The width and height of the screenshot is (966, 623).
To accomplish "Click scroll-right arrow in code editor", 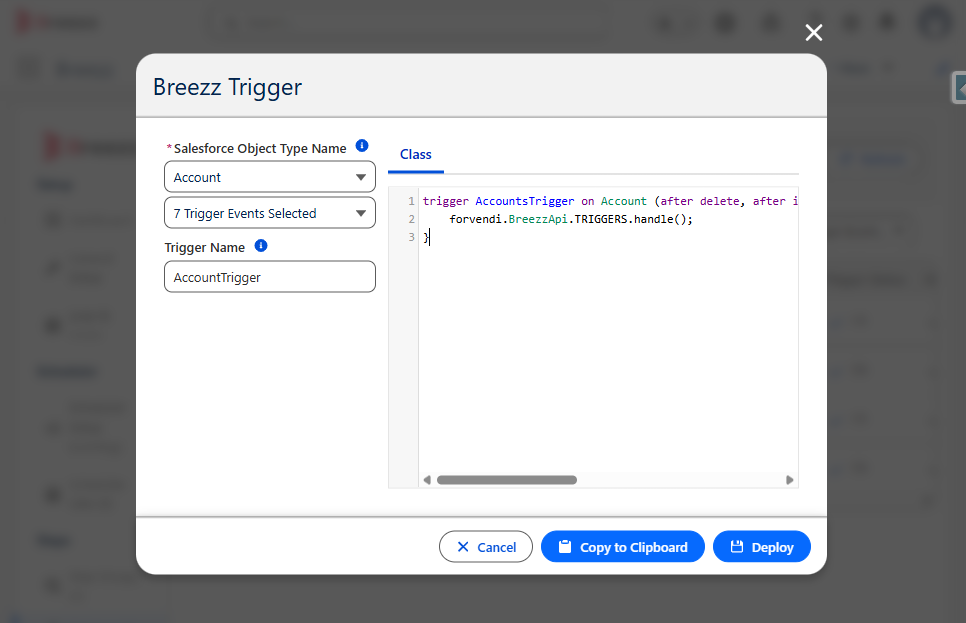I will (x=790, y=480).
